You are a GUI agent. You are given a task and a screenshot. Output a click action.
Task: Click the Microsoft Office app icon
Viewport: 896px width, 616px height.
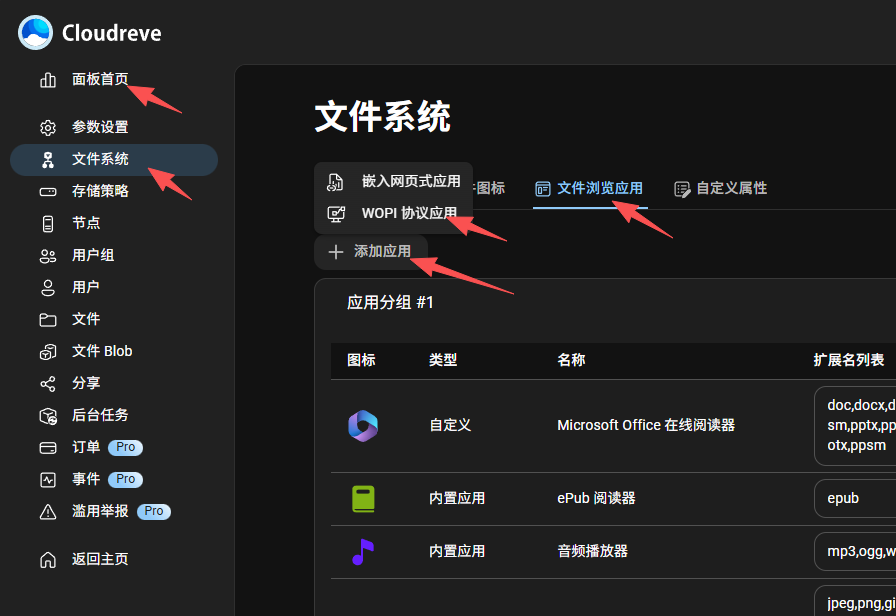(x=362, y=424)
